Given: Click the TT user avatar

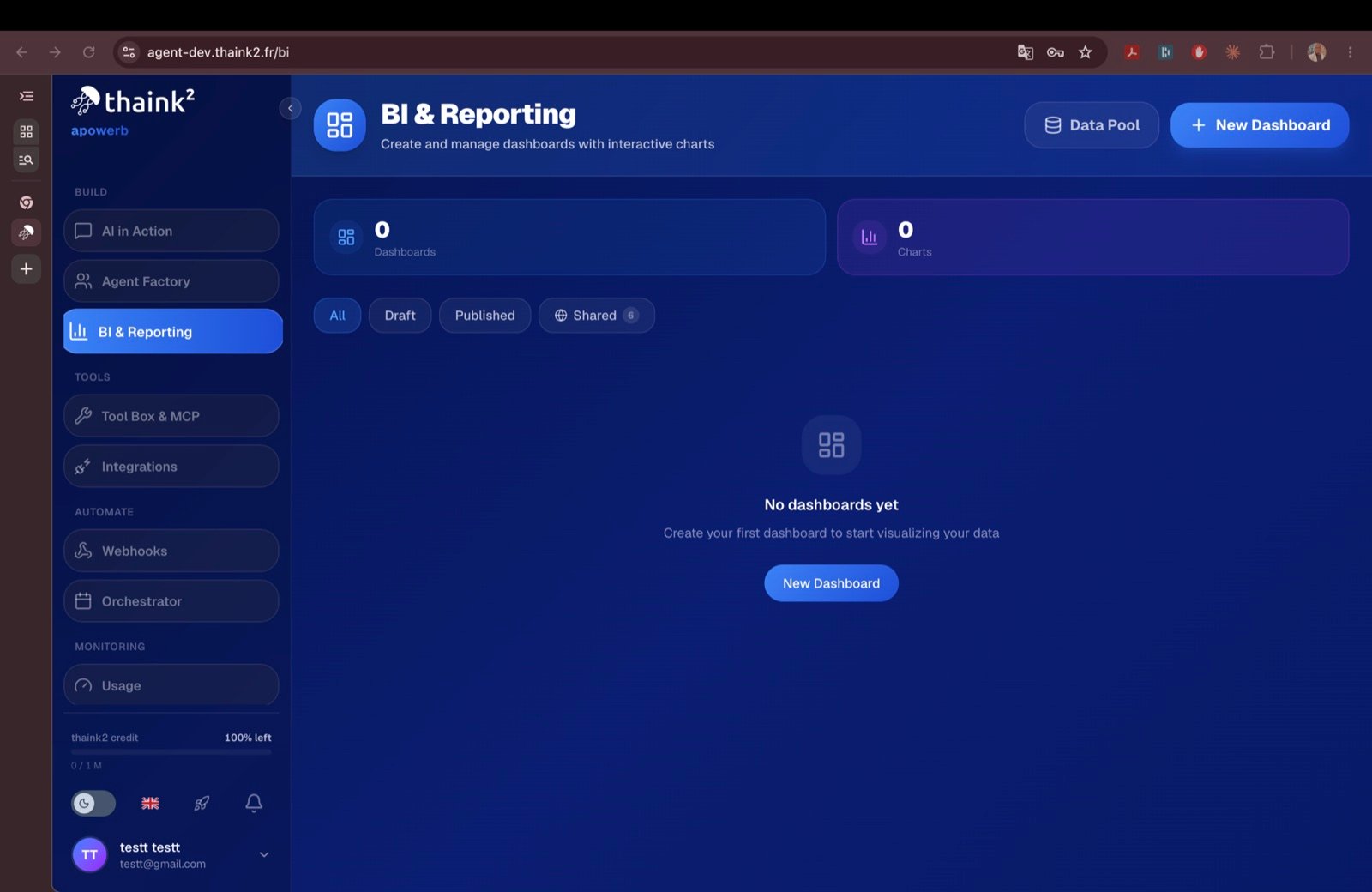Looking at the screenshot, I should pyautogui.click(x=90, y=855).
